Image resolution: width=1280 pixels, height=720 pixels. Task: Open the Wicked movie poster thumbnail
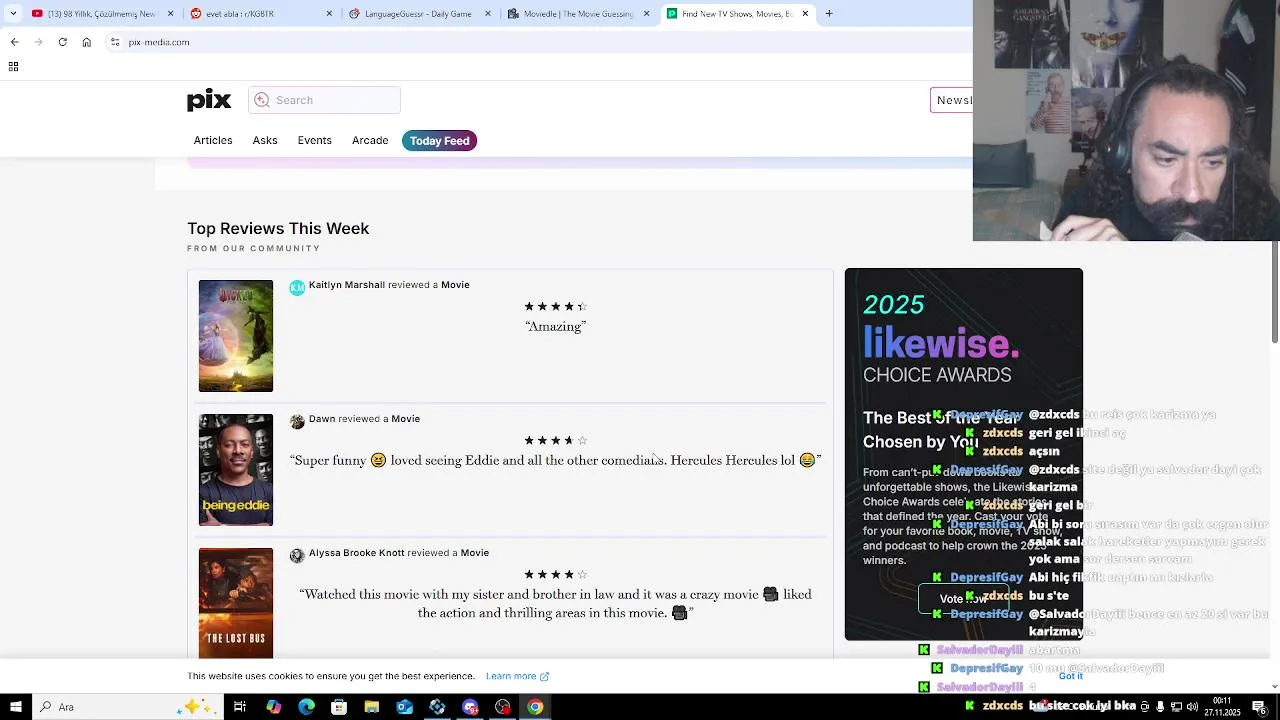point(236,336)
